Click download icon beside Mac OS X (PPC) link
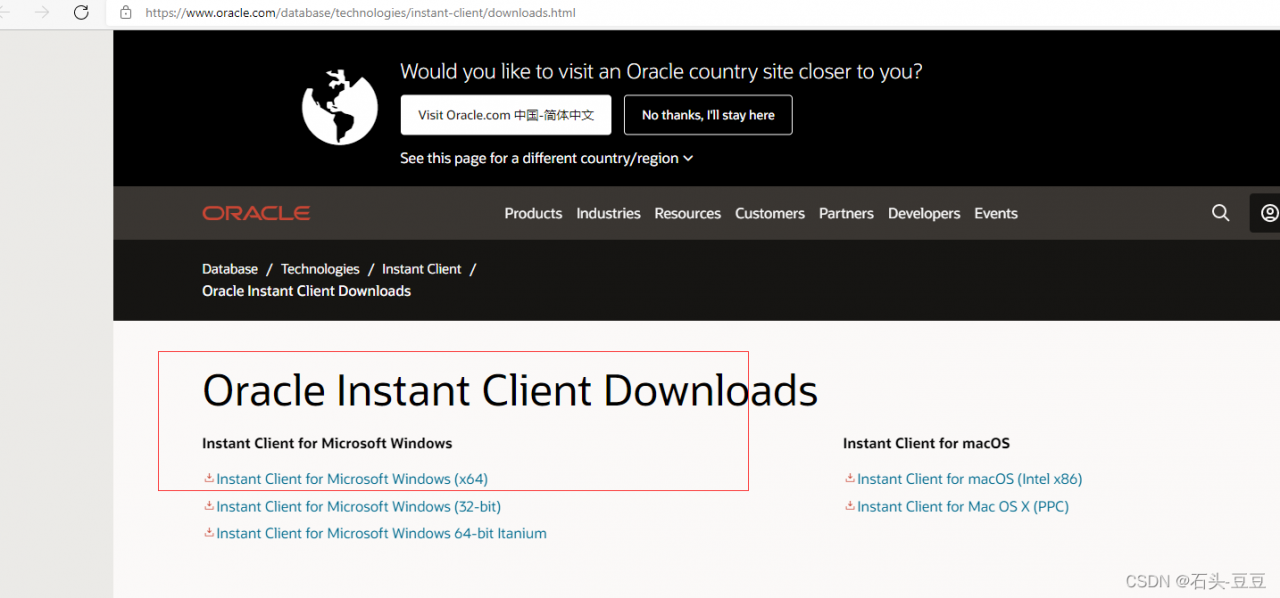The width and height of the screenshot is (1280, 598). (850, 506)
